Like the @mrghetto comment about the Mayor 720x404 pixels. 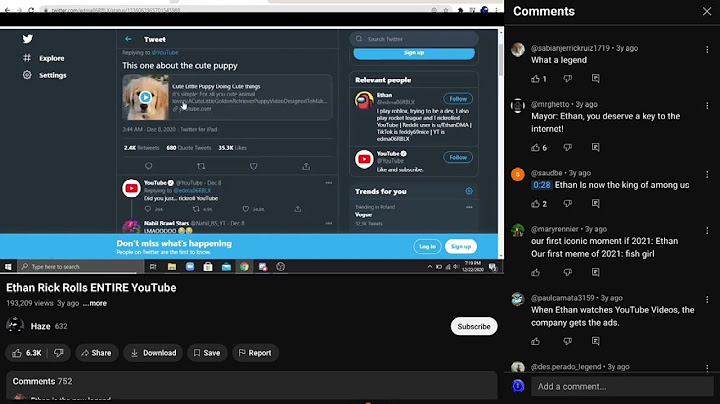click(535, 147)
